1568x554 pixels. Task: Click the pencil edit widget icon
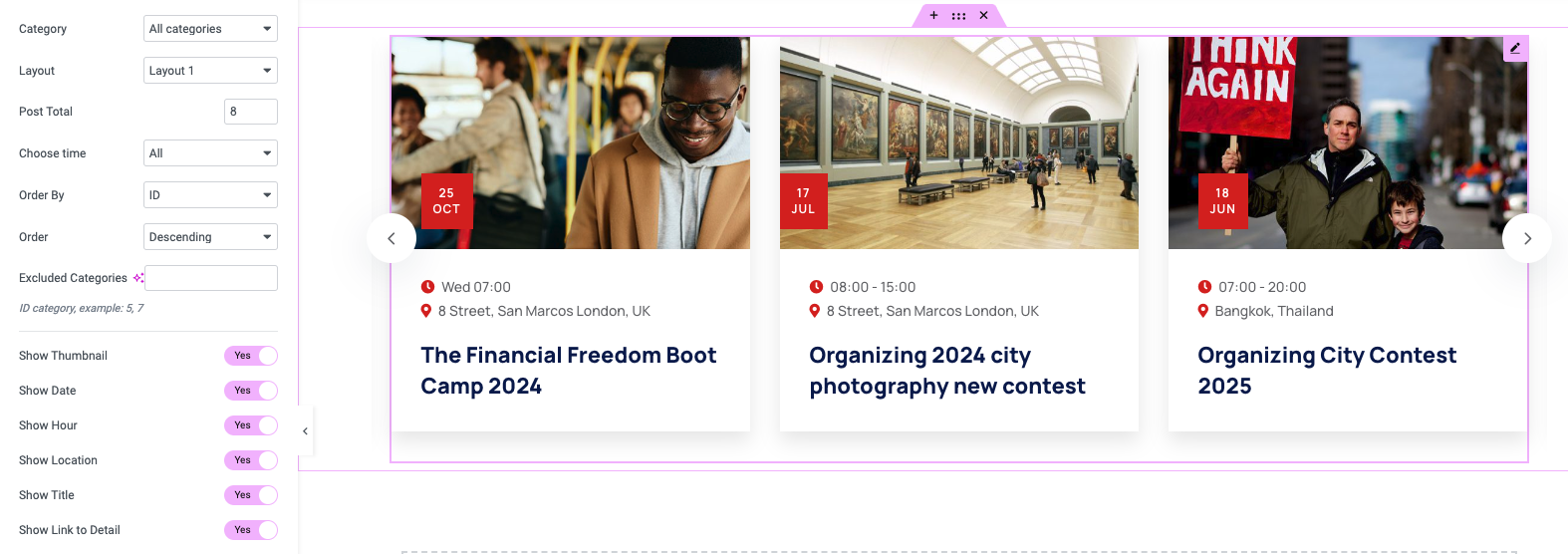pyautogui.click(x=1515, y=48)
